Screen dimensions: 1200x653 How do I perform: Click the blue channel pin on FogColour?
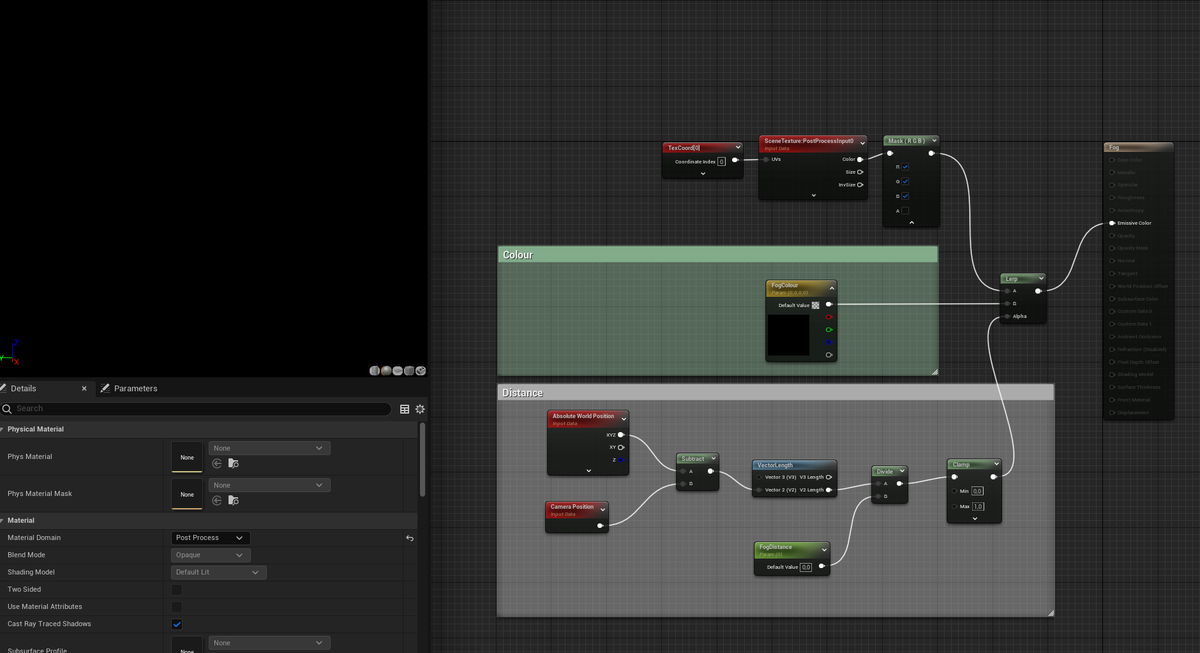tap(829, 342)
